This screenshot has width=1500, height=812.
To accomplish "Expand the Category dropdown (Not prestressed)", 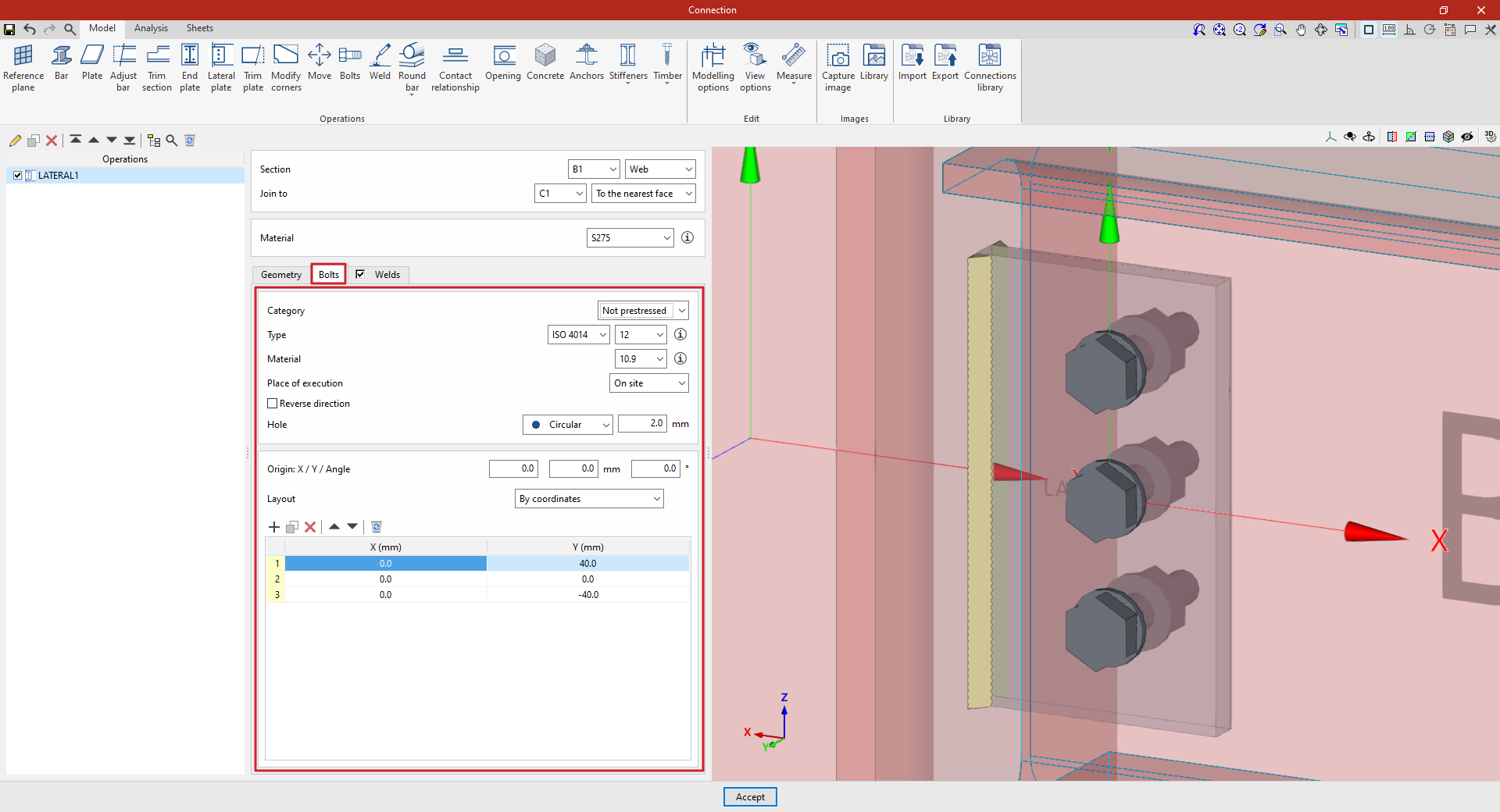I will [x=643, y=311].
